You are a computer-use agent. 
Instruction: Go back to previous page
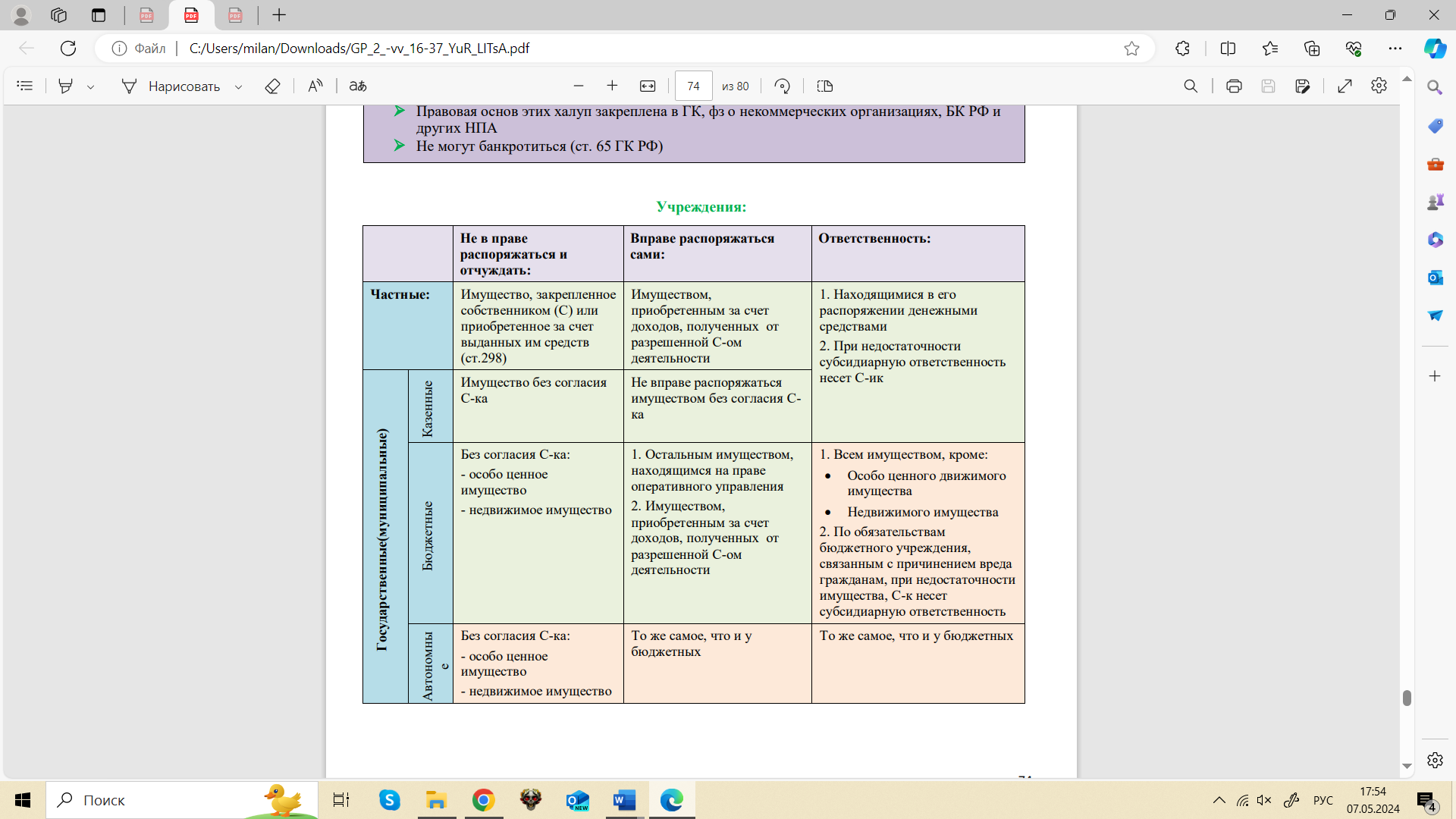27,49
